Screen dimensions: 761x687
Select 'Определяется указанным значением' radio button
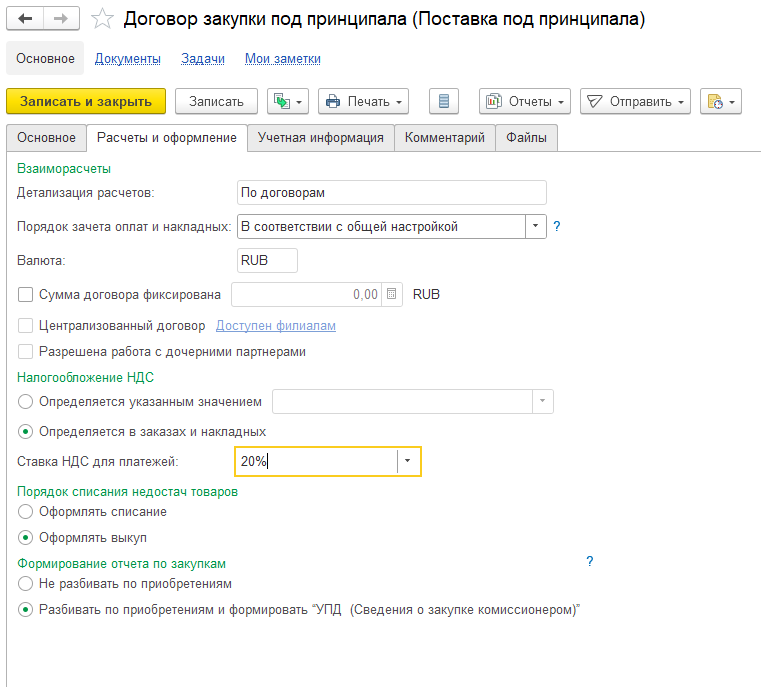(26, 402)
